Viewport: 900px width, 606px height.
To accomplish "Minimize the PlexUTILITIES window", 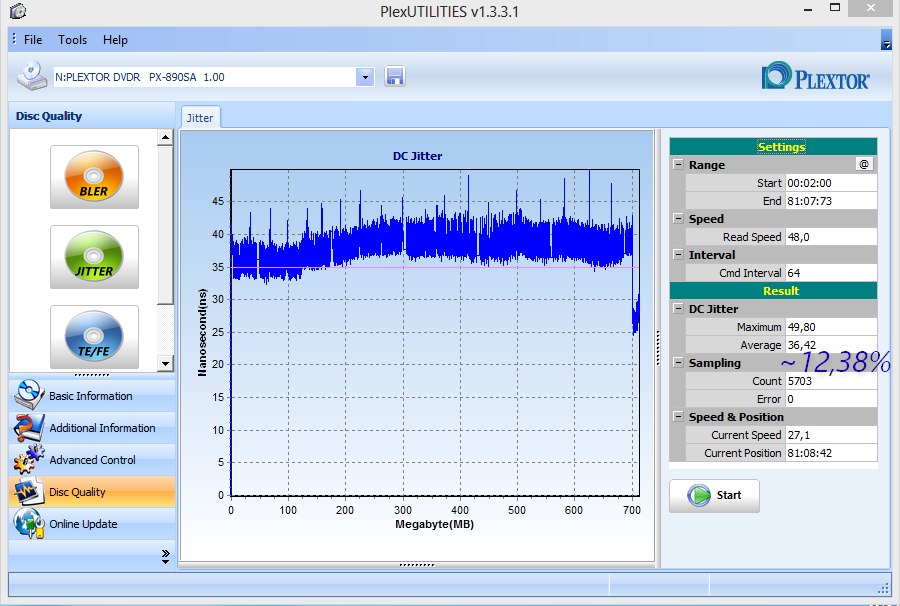I will point(808,10).
